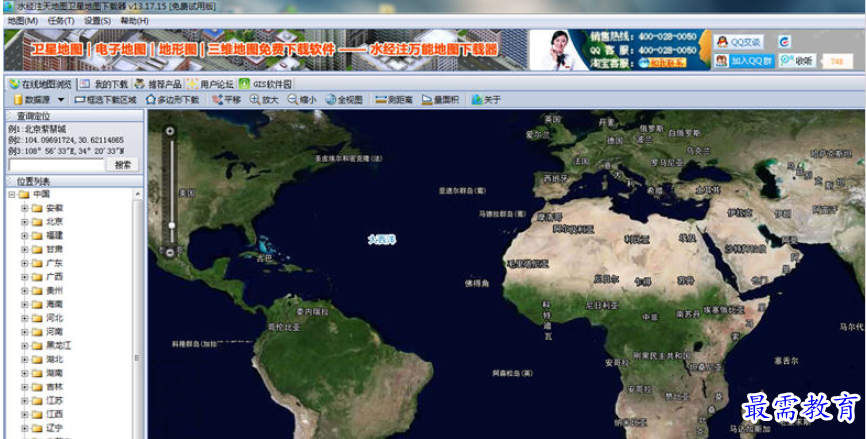Expand the 甘肃 tree node

coord(24,250)
